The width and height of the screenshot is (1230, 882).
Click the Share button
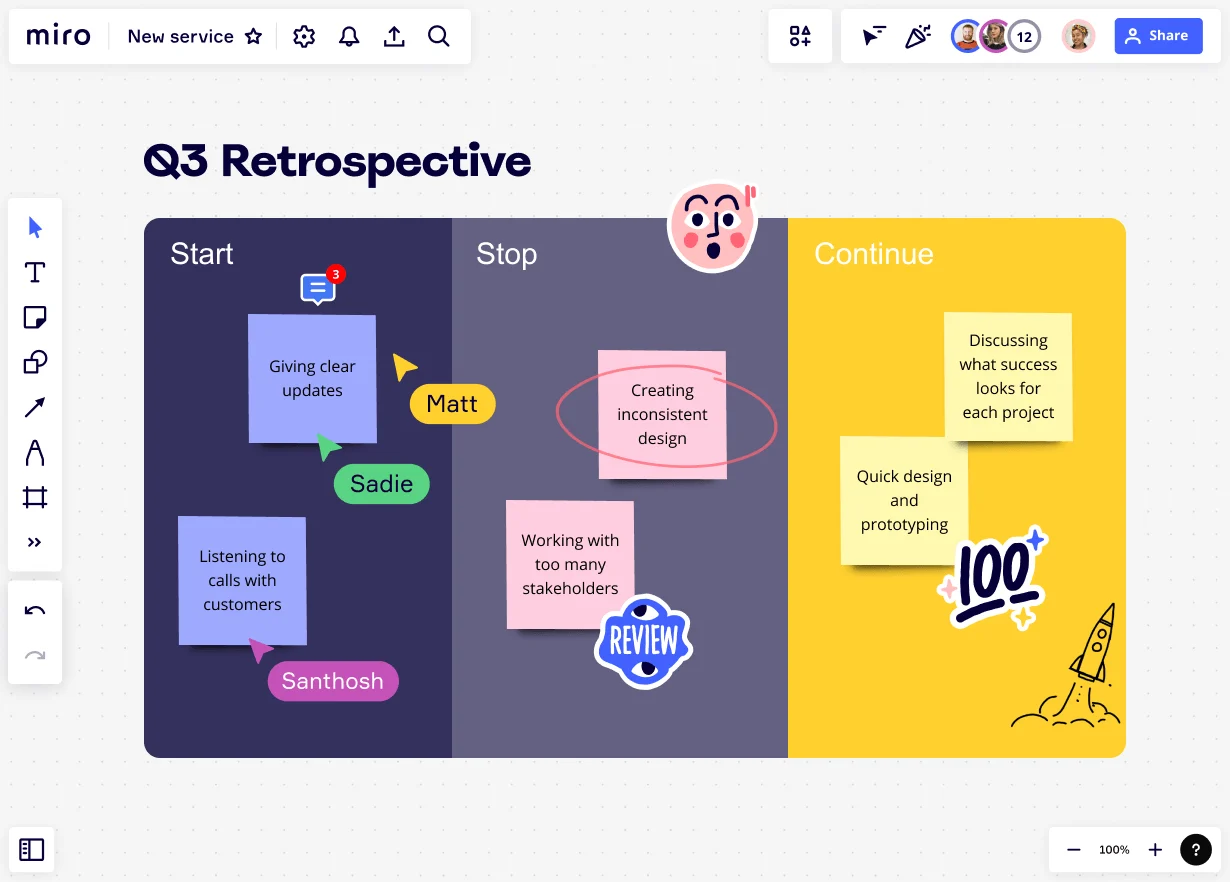[x=1158, y=36]
